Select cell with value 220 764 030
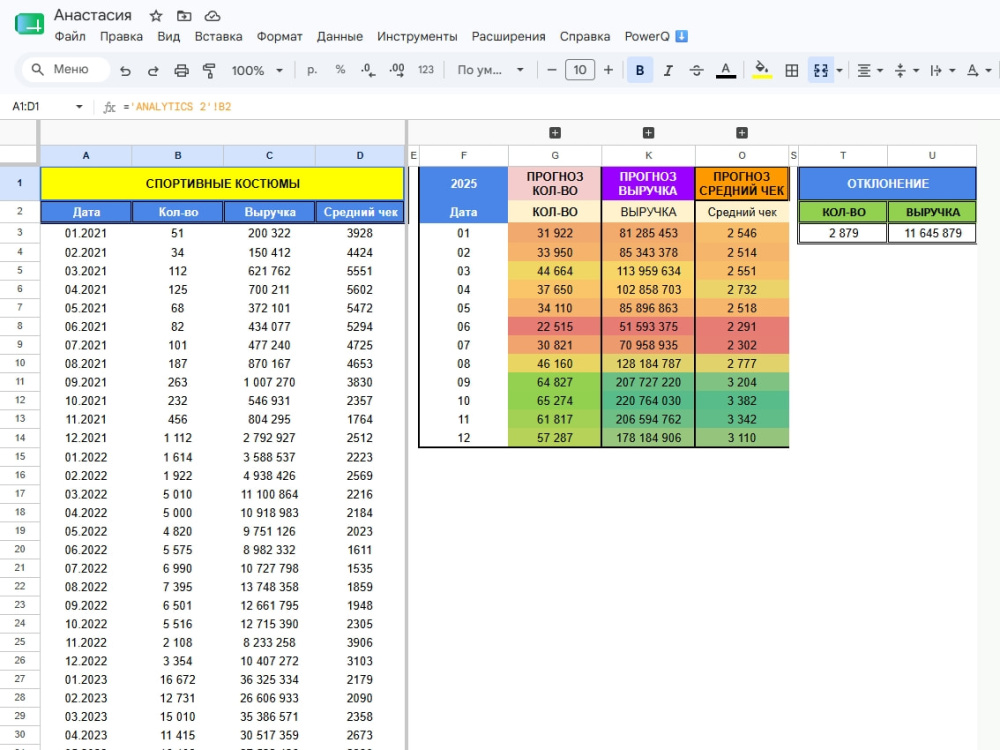Screen dimensions: 1000x750 [x=648, y=401]
